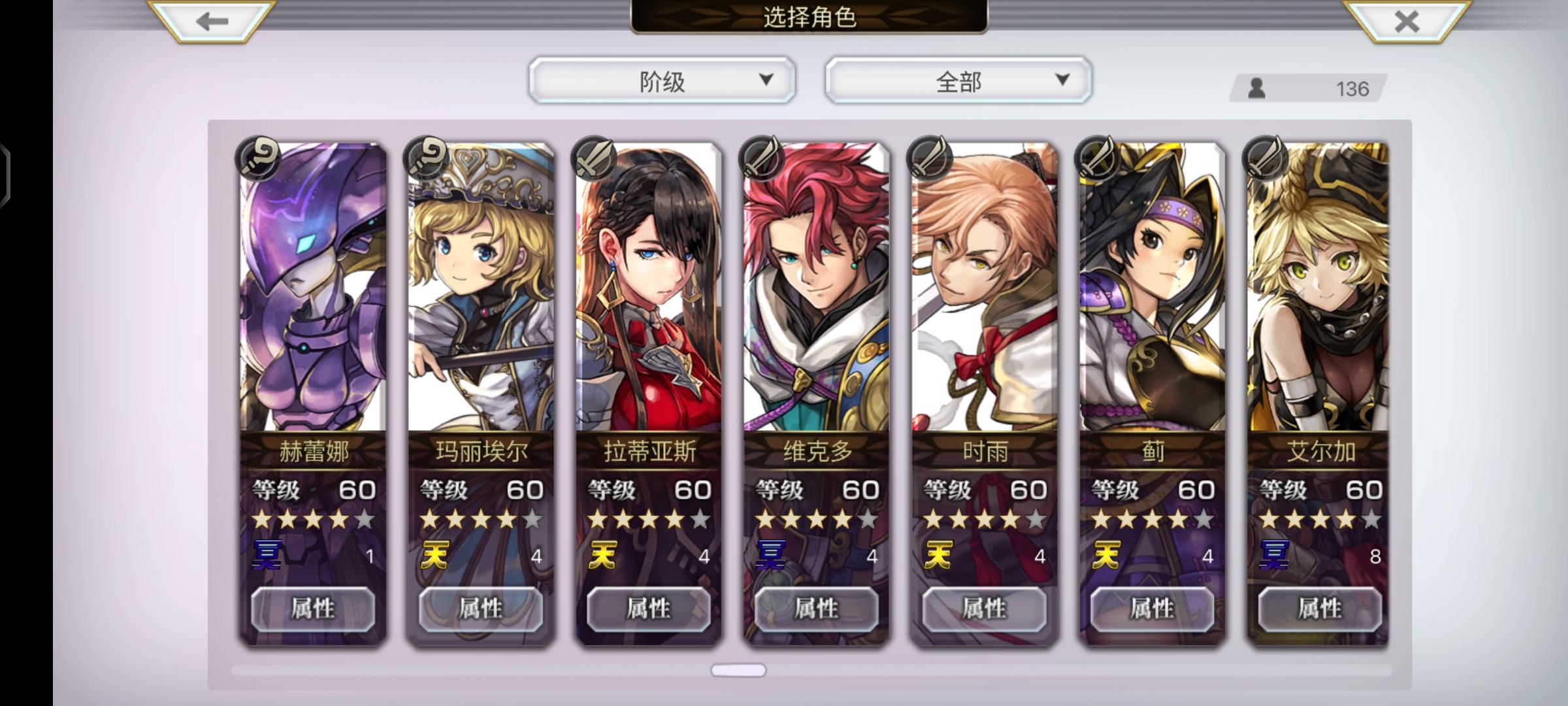Image resolution: width=1568 pixels, height=706 pixels.
Task: View 属性 of 艾尔加
Action: pyautogui.click(x=1320, y=609)
